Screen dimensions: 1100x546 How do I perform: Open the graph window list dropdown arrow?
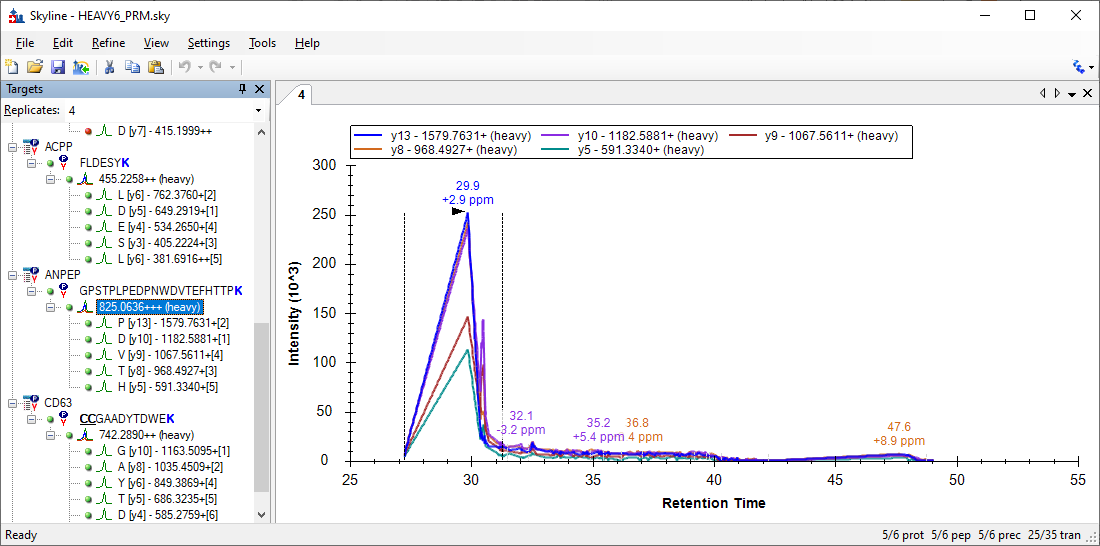pyautogui.click(x=1071, y=94)
